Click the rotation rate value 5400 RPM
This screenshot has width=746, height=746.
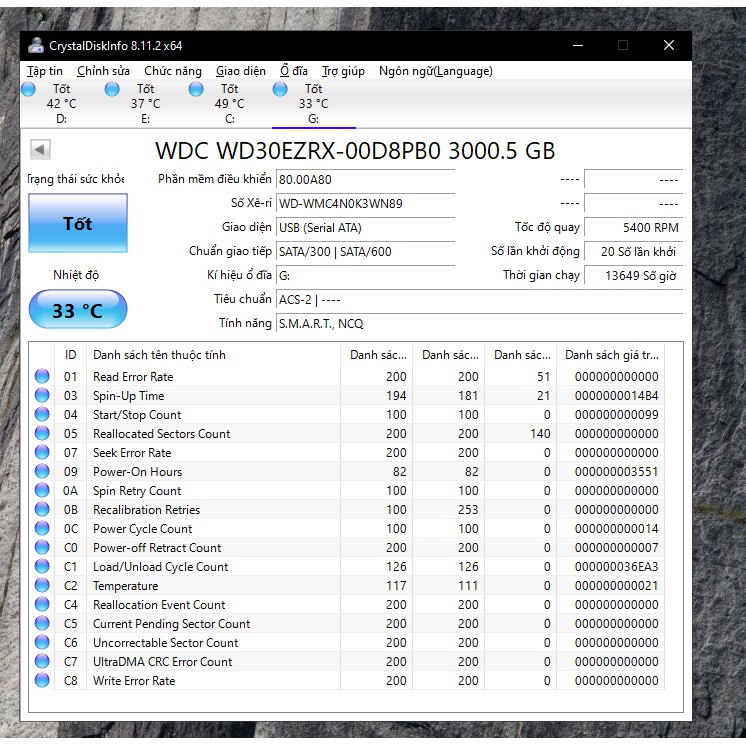[x=633, y=227]
